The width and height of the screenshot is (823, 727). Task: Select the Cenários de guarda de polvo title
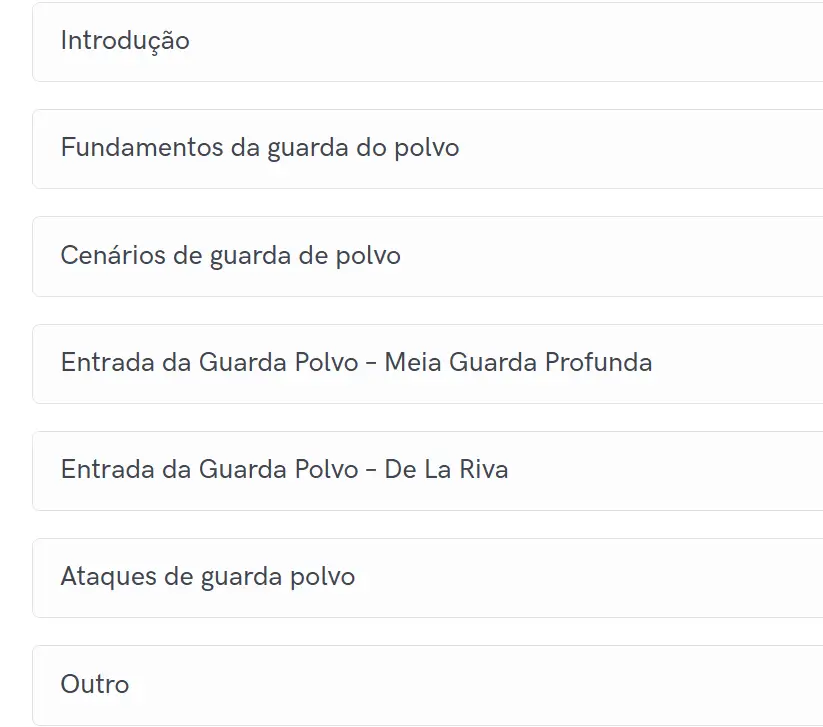[230, 256]
